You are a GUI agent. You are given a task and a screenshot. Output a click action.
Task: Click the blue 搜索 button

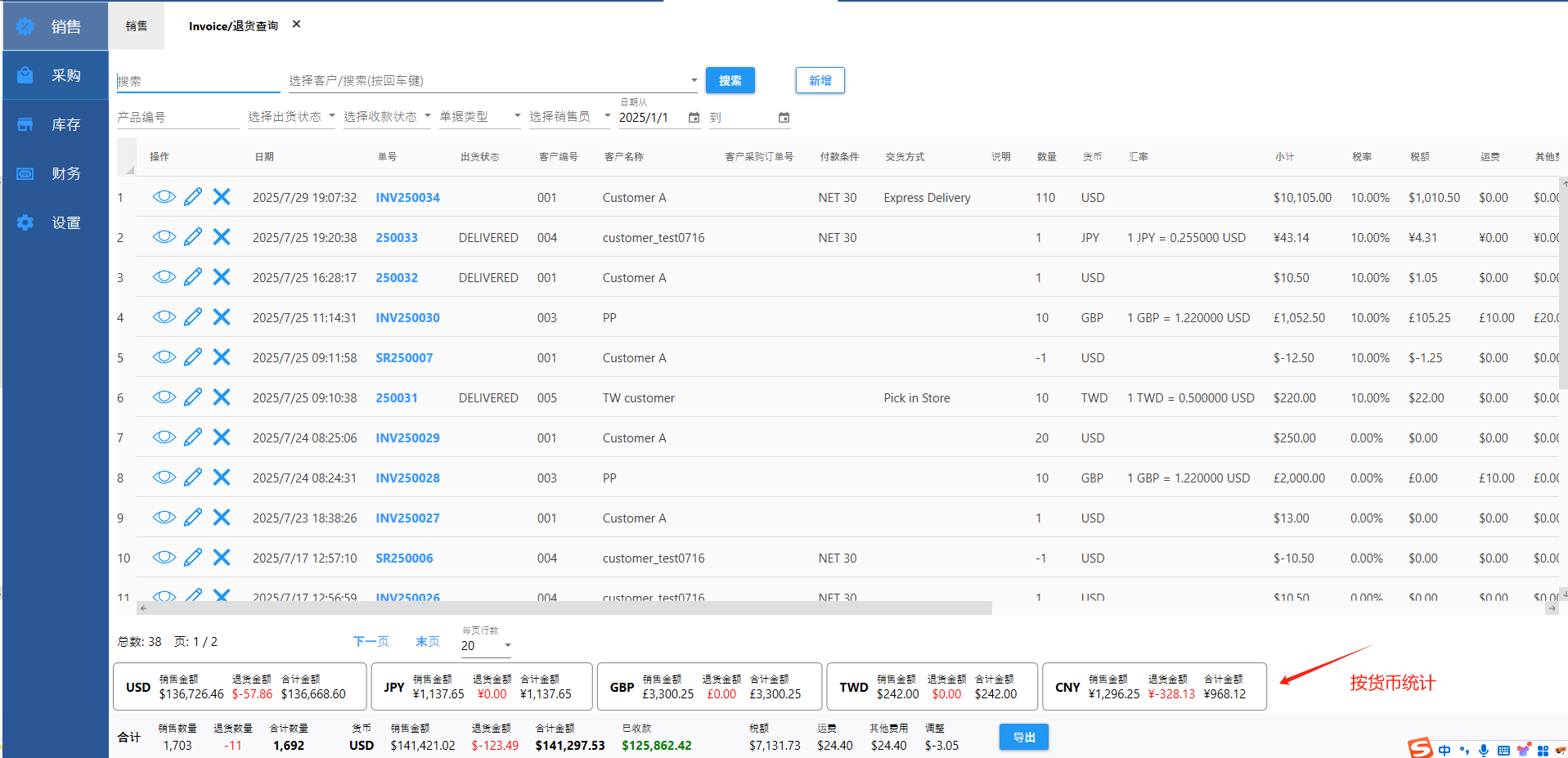pos(730,80)
